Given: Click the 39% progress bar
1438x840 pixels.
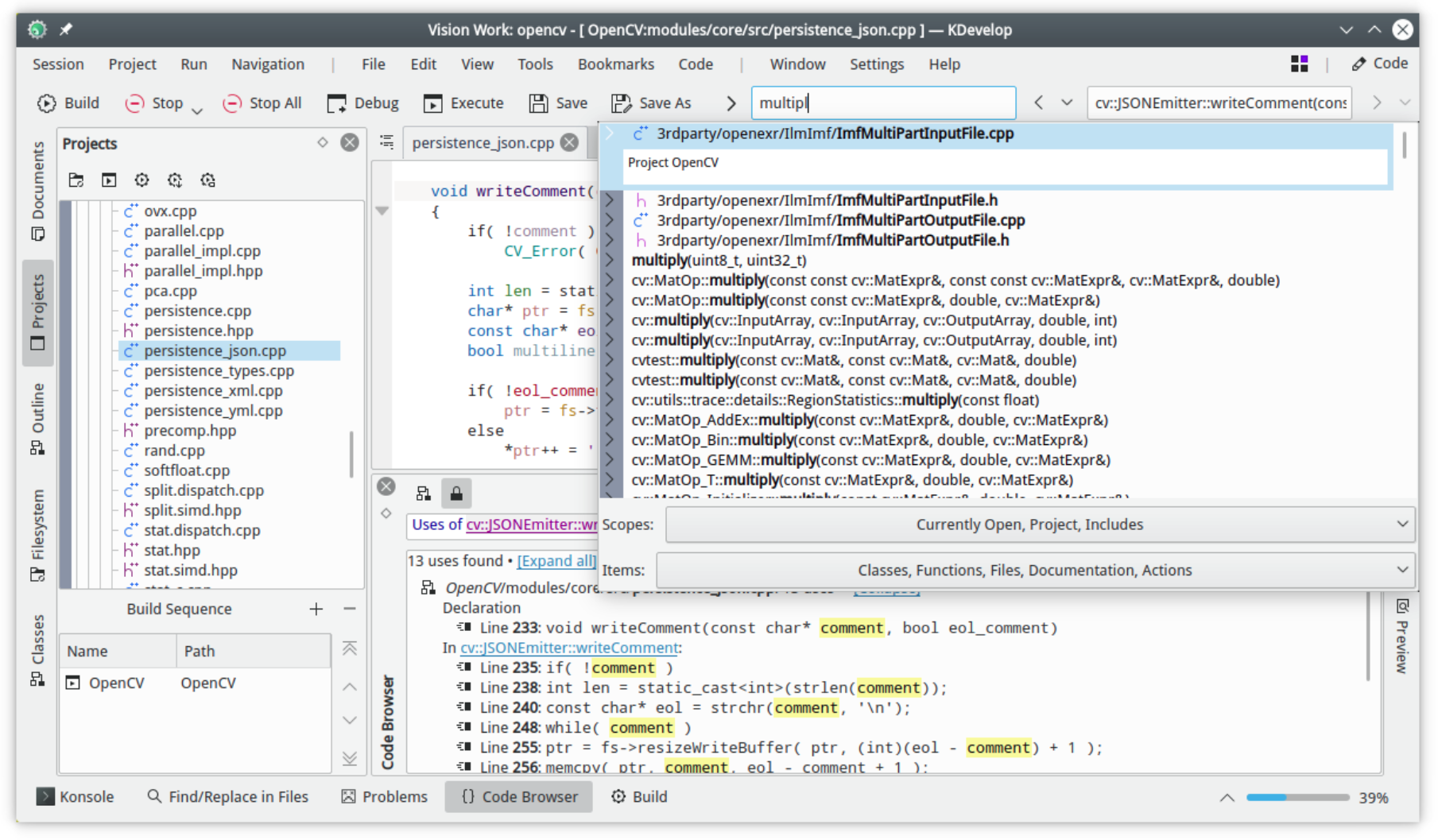Looking at the screenshot, I should point(1297,797).
